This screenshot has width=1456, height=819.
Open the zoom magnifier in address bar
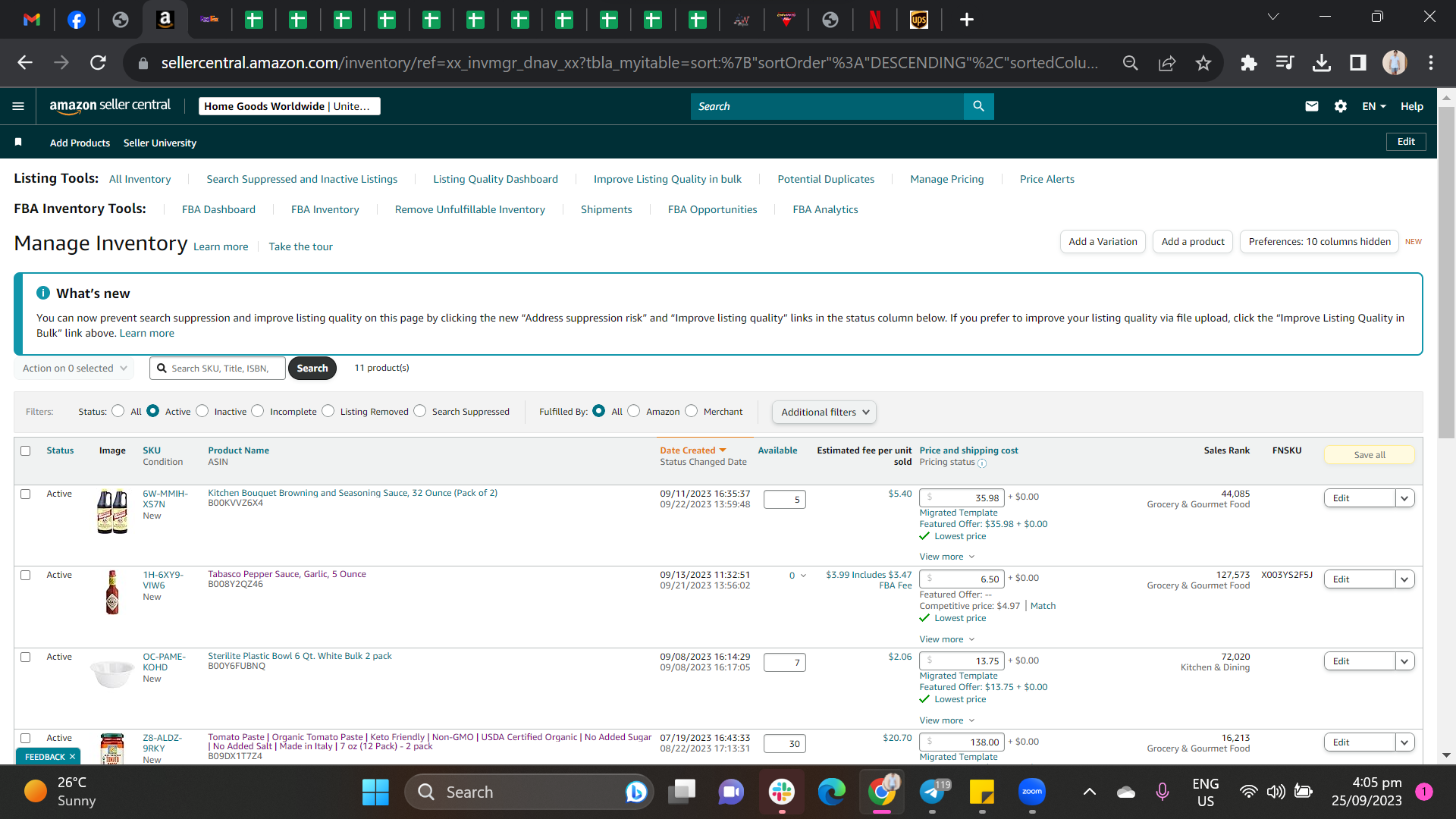point(1131,63)
